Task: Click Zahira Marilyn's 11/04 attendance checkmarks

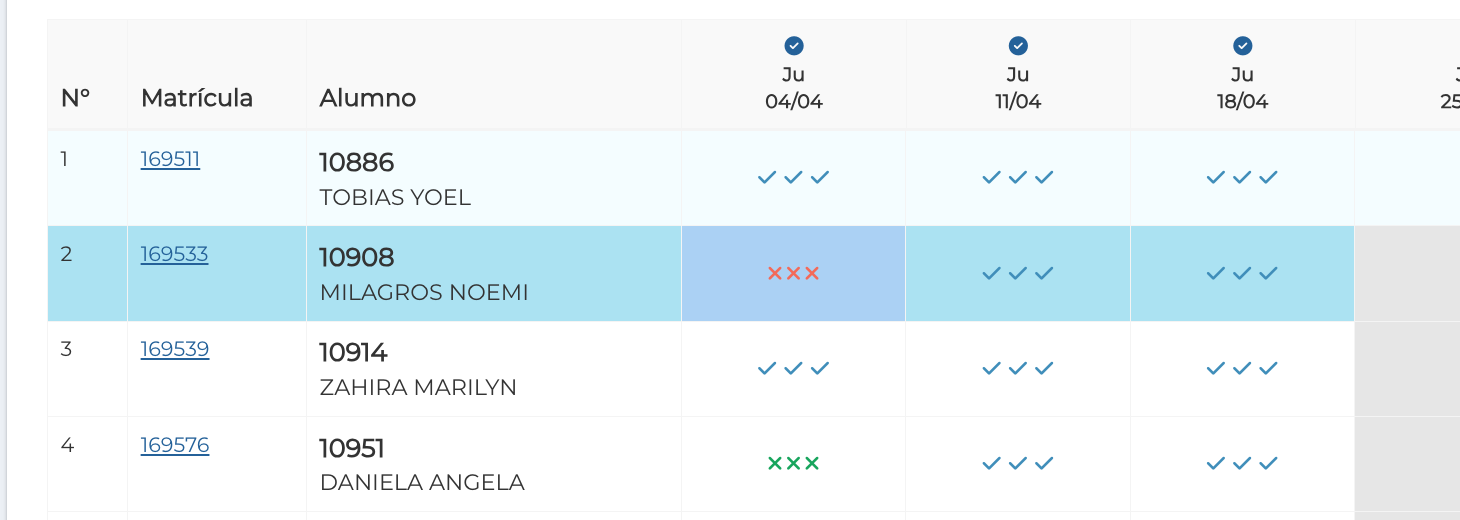Action: (1018, 368)
